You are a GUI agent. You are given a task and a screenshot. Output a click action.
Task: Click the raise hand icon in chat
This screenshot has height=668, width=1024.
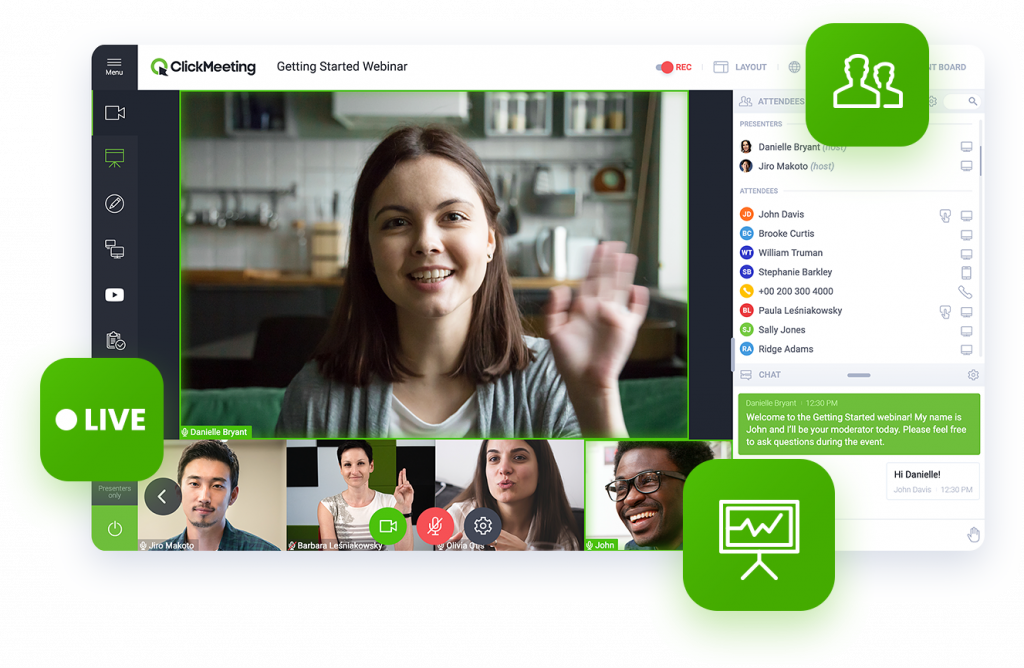pos(972,535)
